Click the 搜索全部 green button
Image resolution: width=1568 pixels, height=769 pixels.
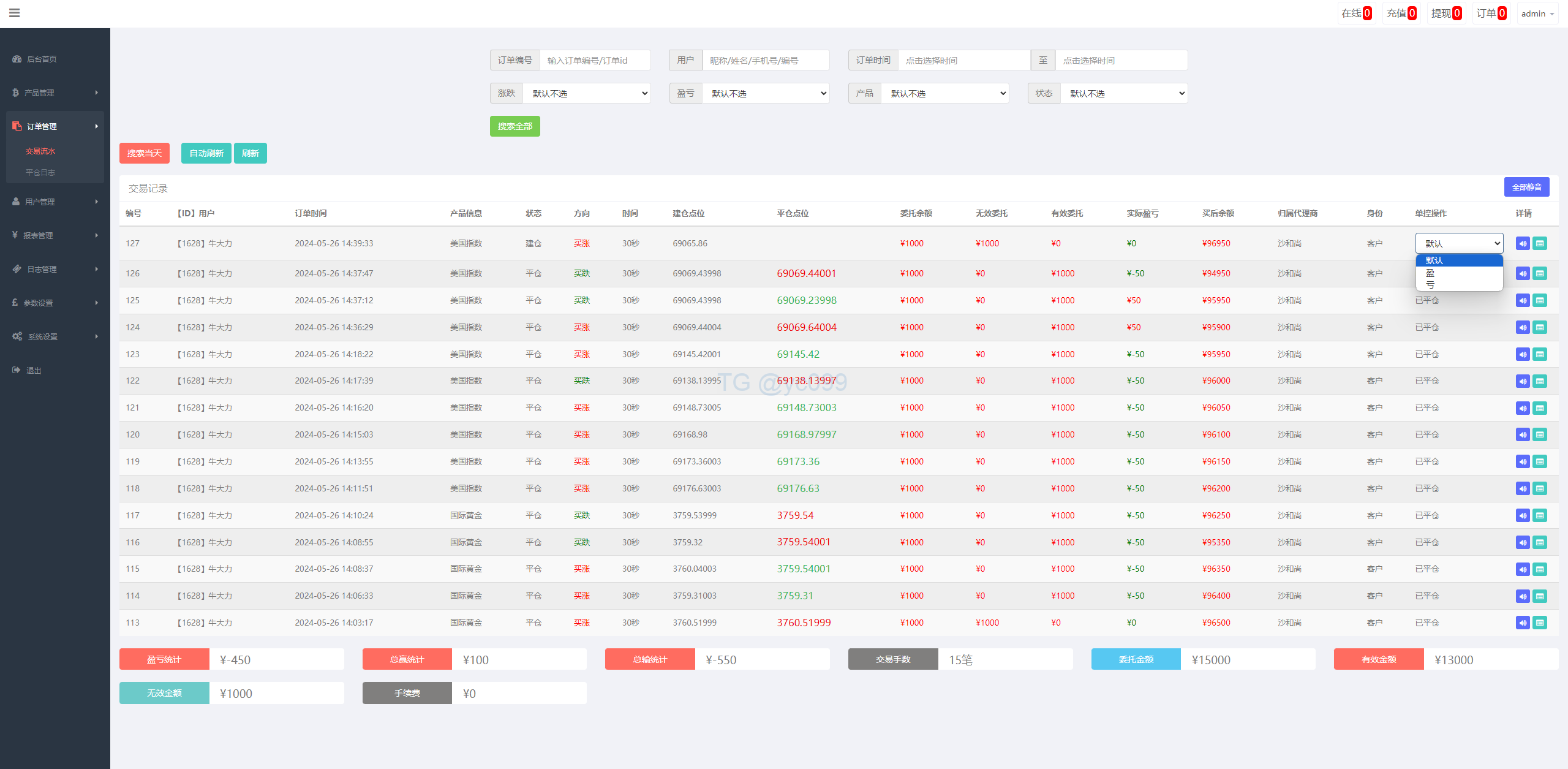coord(514,126)
